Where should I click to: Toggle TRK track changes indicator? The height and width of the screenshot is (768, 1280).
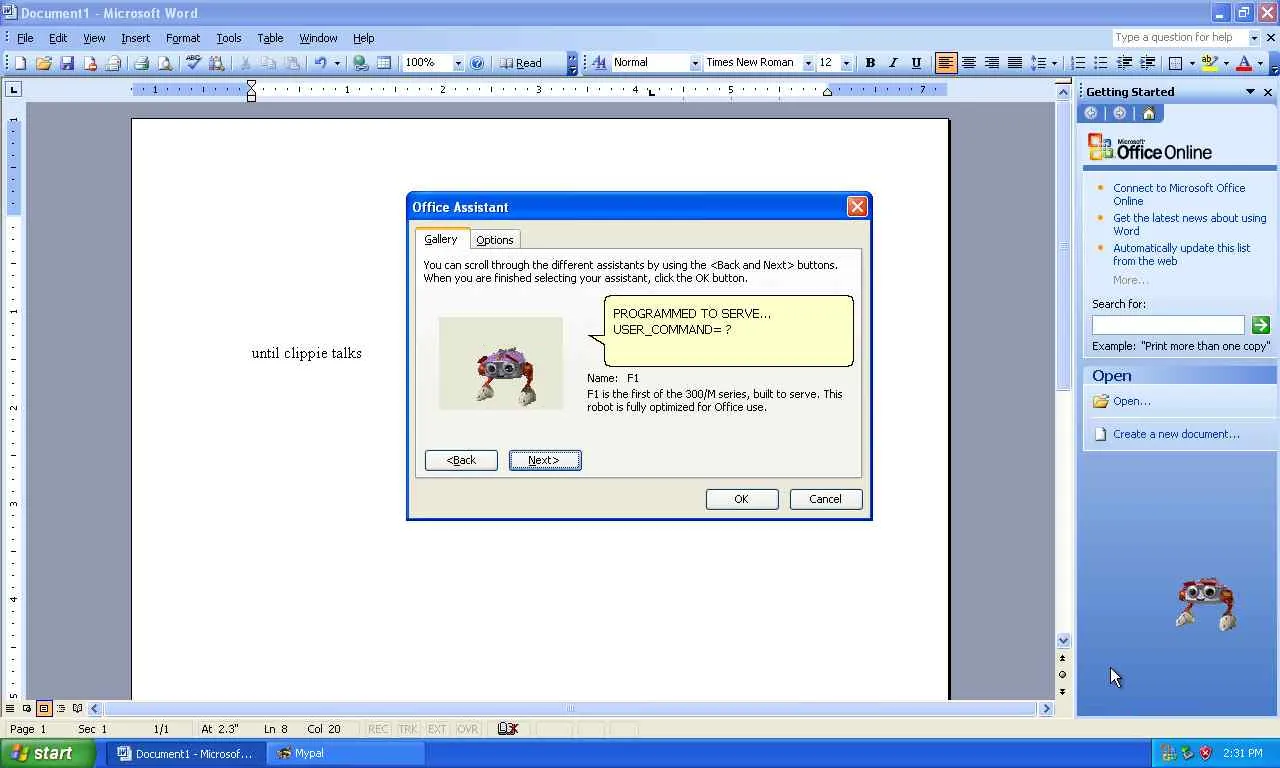pyautogui.click(x=408, y=729)
